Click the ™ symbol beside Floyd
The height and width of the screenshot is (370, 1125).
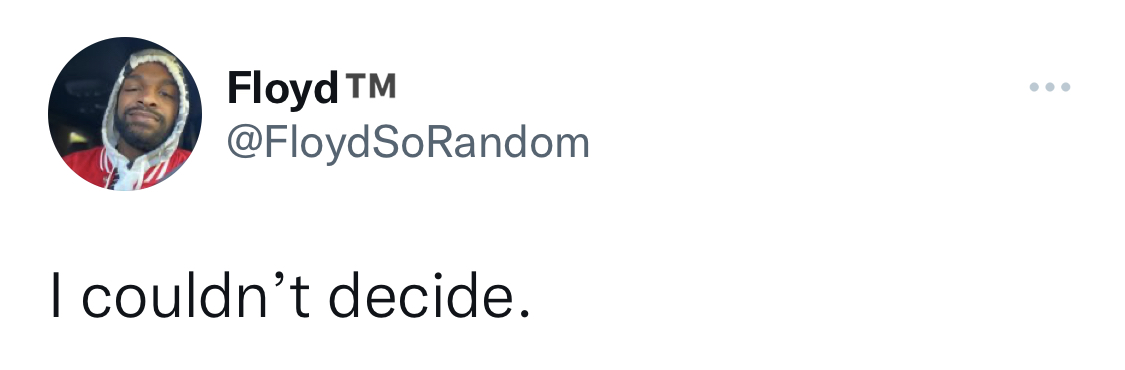point(370,85)
